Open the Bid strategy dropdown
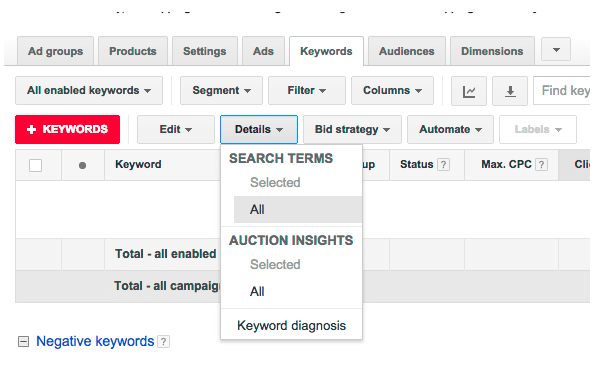 click(x=352, y=129)
